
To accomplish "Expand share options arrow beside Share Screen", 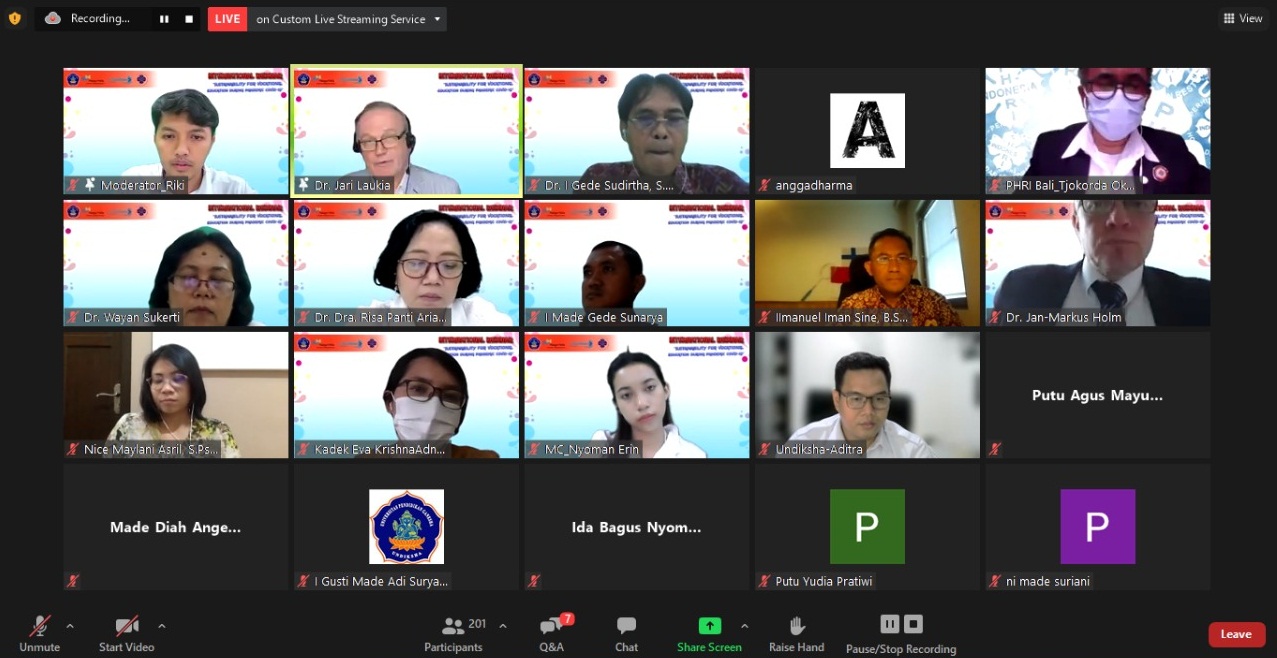I will coord(744,626).
